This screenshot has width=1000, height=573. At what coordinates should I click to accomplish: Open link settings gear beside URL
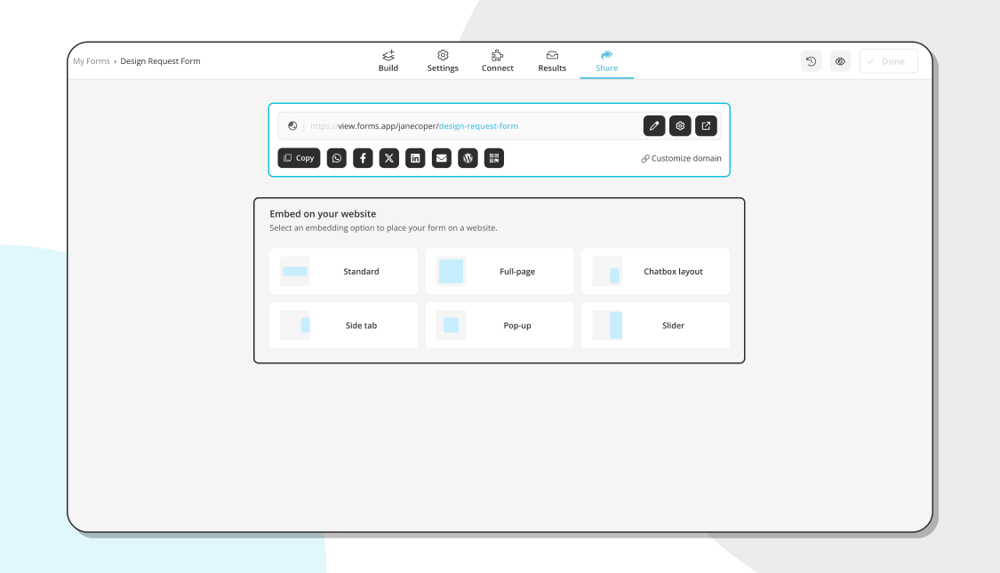pyautogui.click(x=680, y=126)
